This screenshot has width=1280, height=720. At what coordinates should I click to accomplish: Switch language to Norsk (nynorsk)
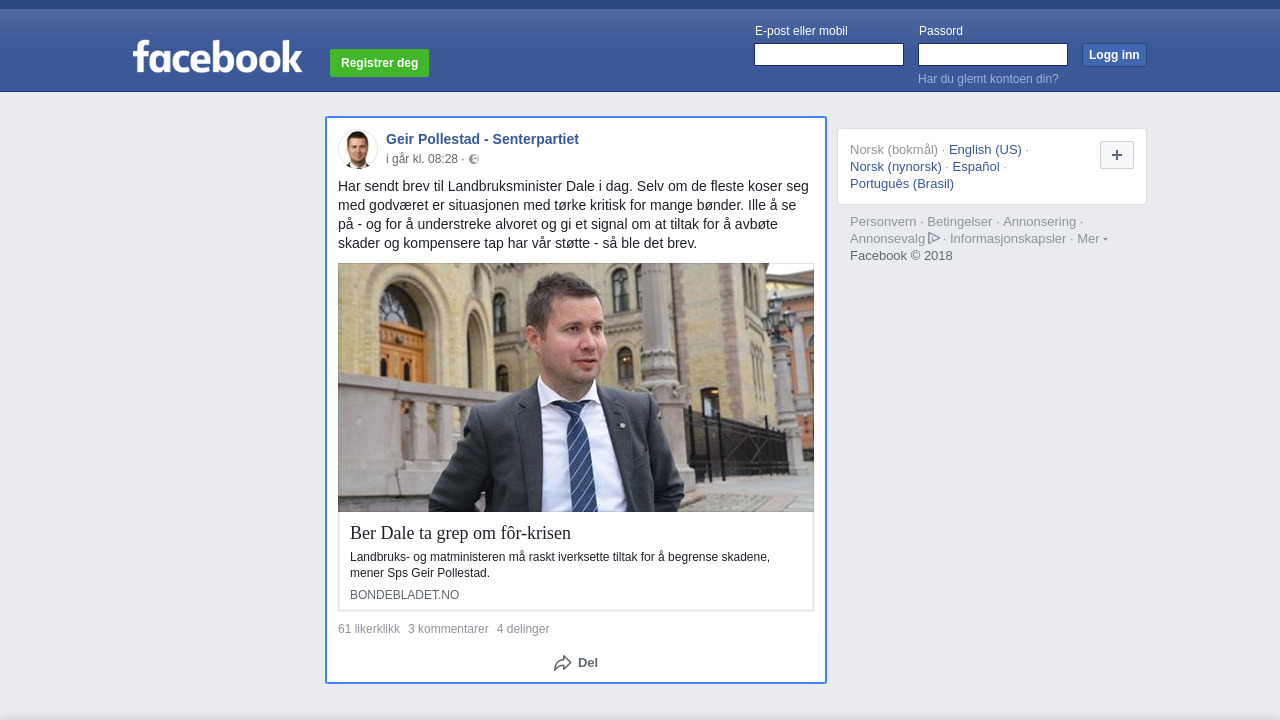896,167
